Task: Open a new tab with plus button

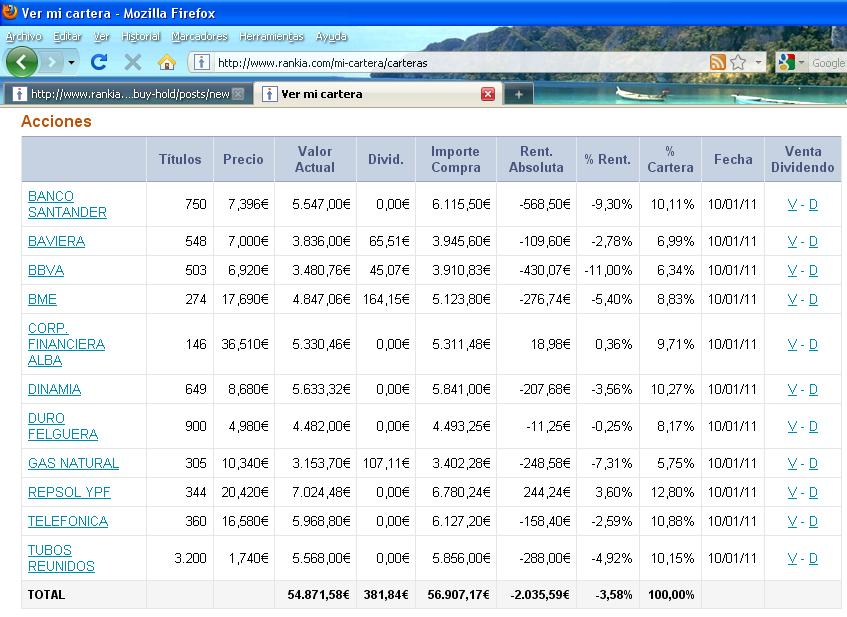Action: (x=517, y=94)
